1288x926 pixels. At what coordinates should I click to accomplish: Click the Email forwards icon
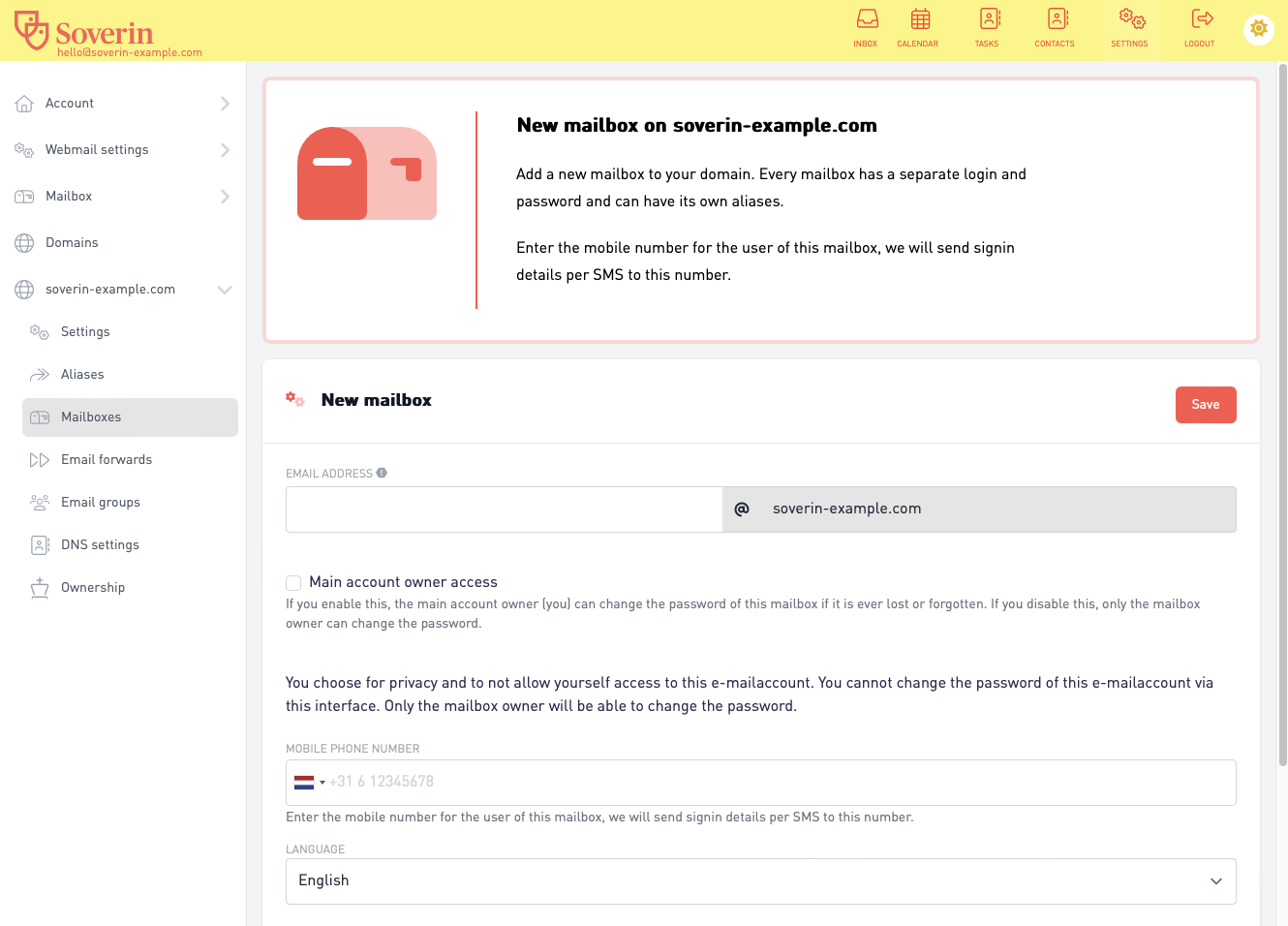pyautogui.click(x=40, y=460)
